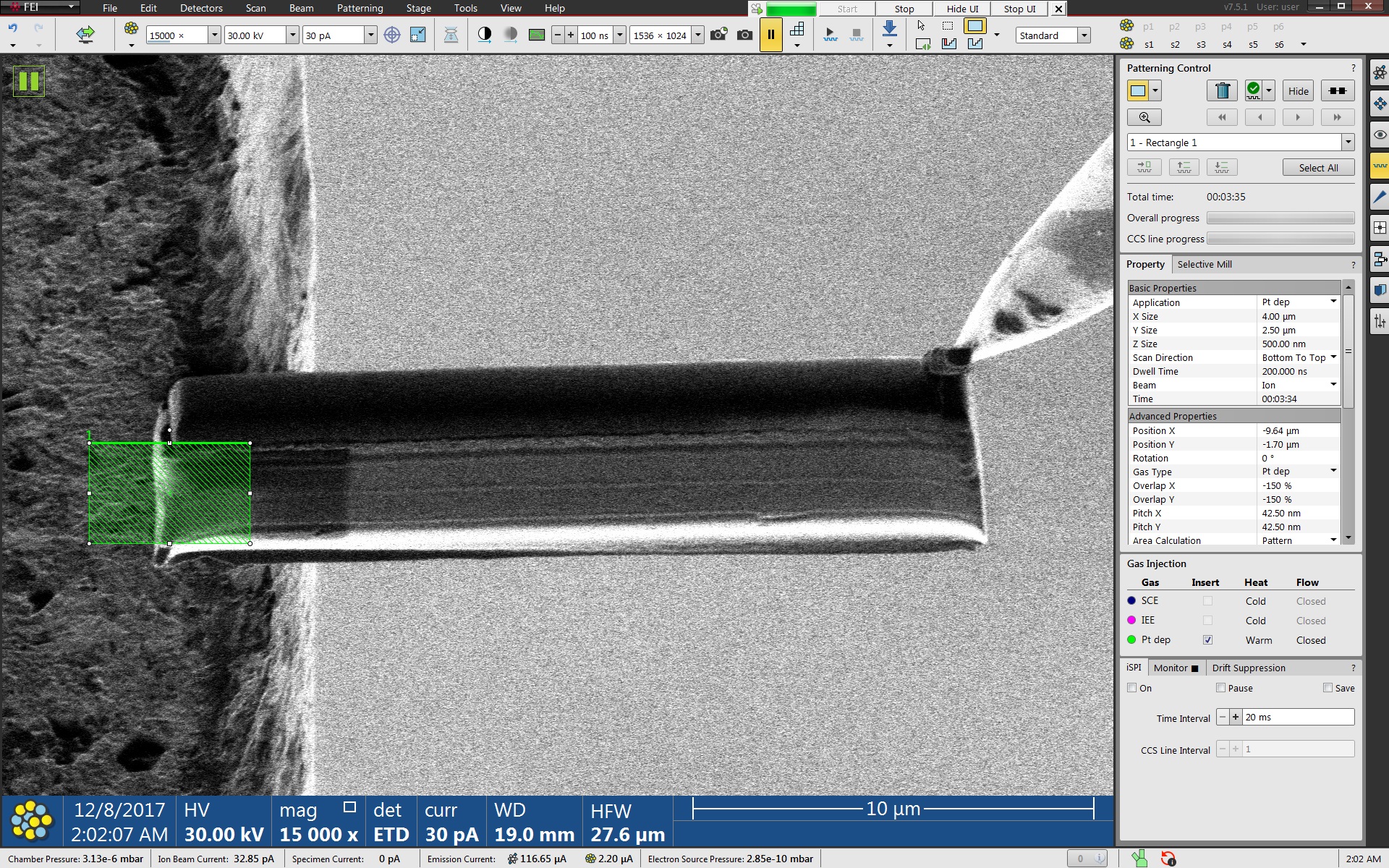Expand the Scan Direction dropdown
This screenshot has width=1389, height=868.
pos(1333,357)
